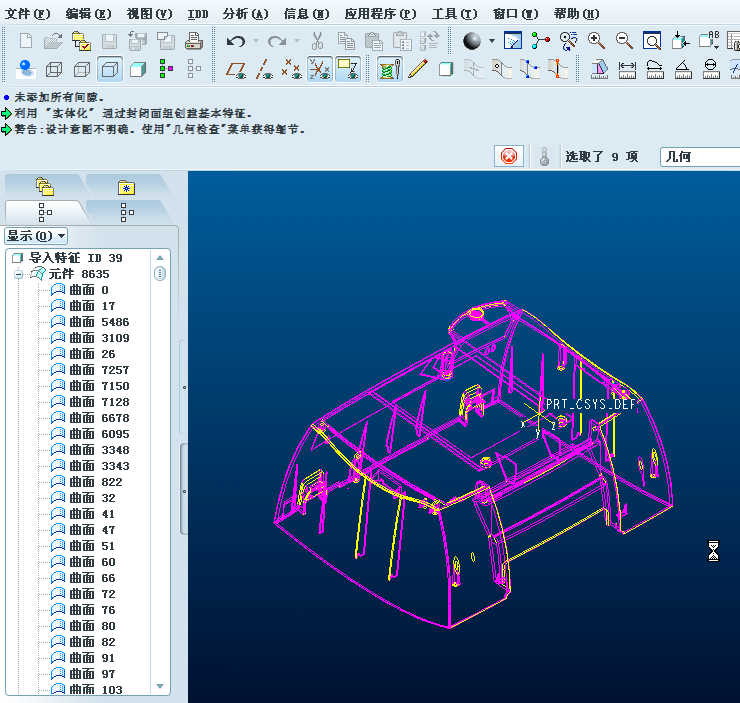Open the appearance sphere dropdown arrow
740x703 pixels.
(x=492, y=41)
